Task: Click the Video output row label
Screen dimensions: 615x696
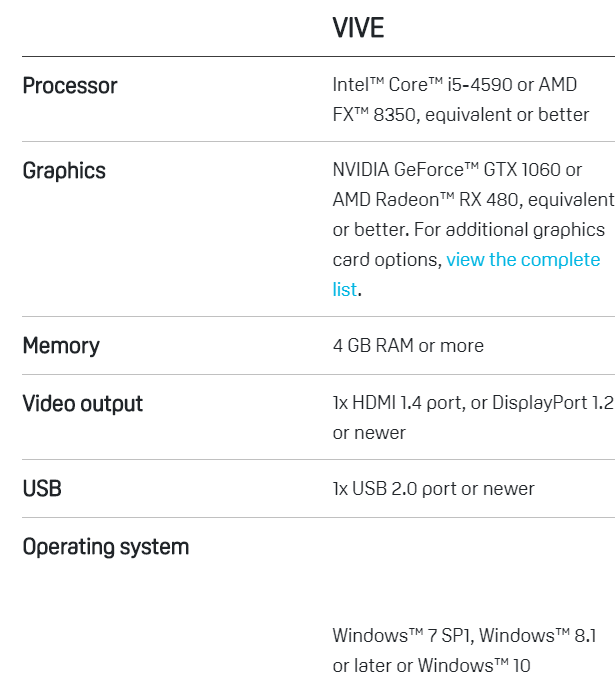Action: [x=83, y=404]
